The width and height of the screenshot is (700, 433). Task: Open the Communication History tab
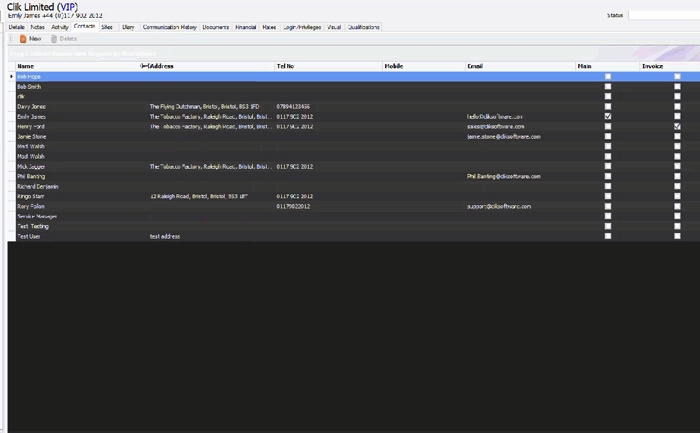point(170,27)
